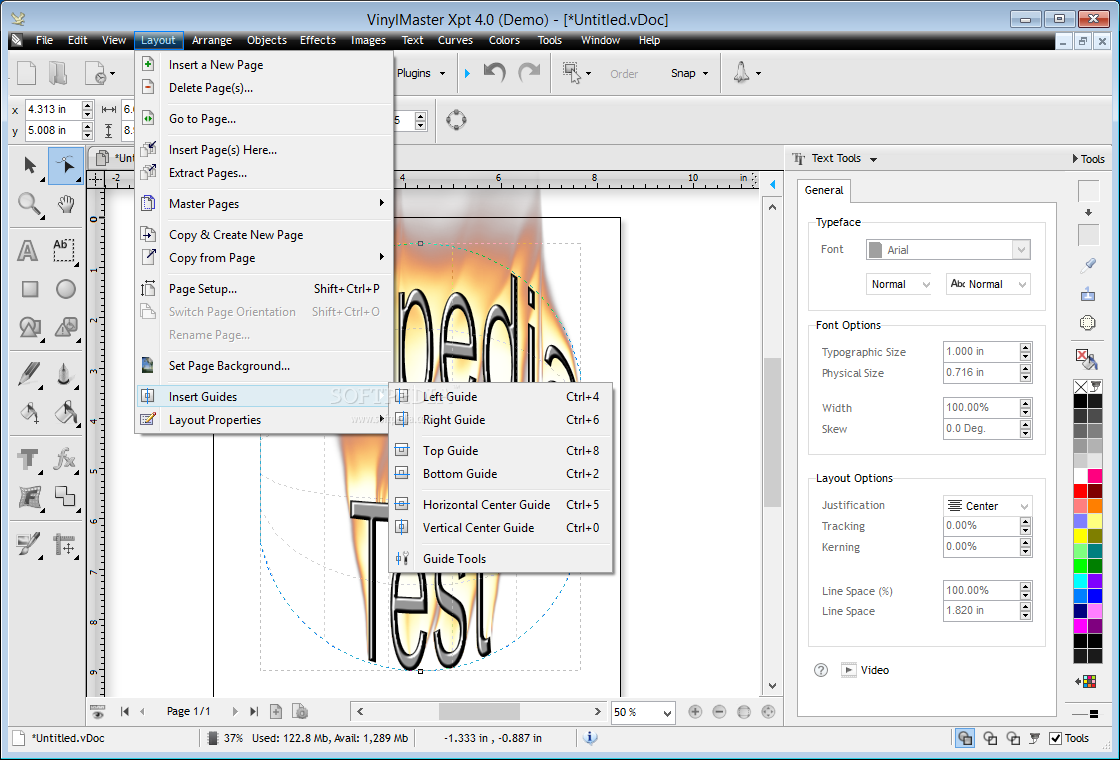Open the Arrange menu
This screenshot has height=760, width=1120.
tap(211, 40)
